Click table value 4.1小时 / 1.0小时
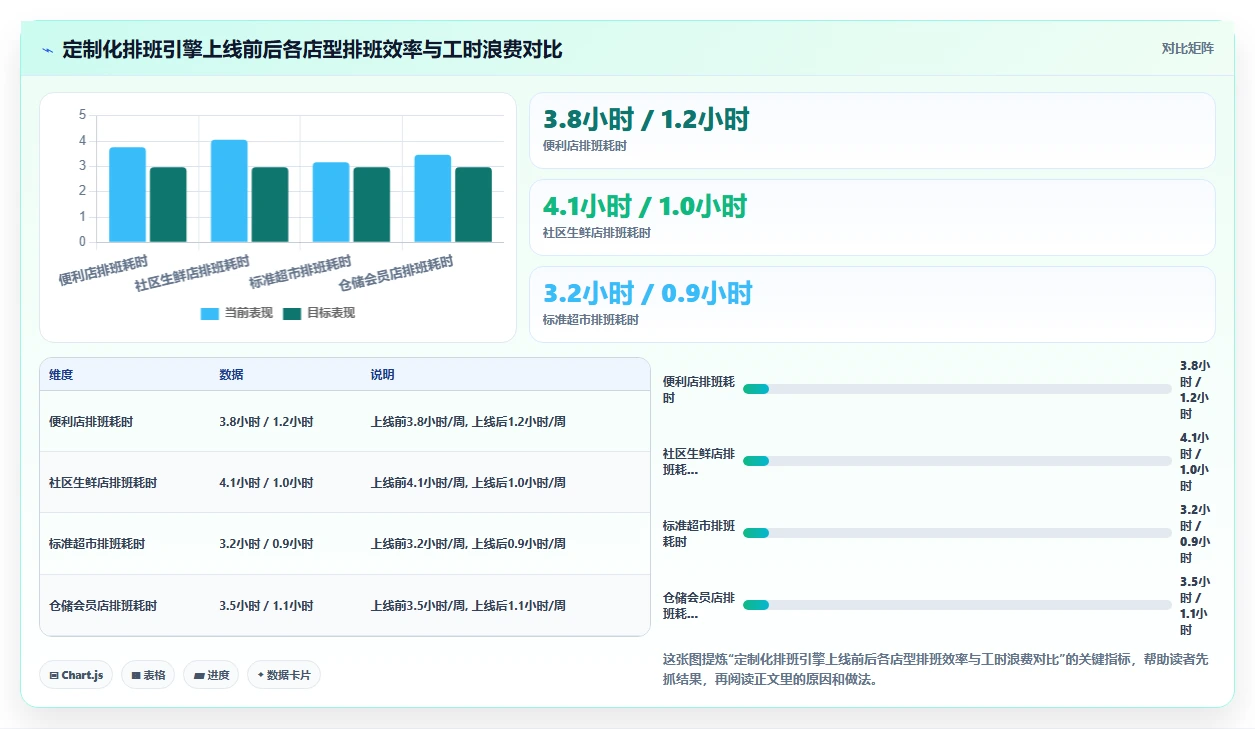The image size is (1255, 729). 266,483
